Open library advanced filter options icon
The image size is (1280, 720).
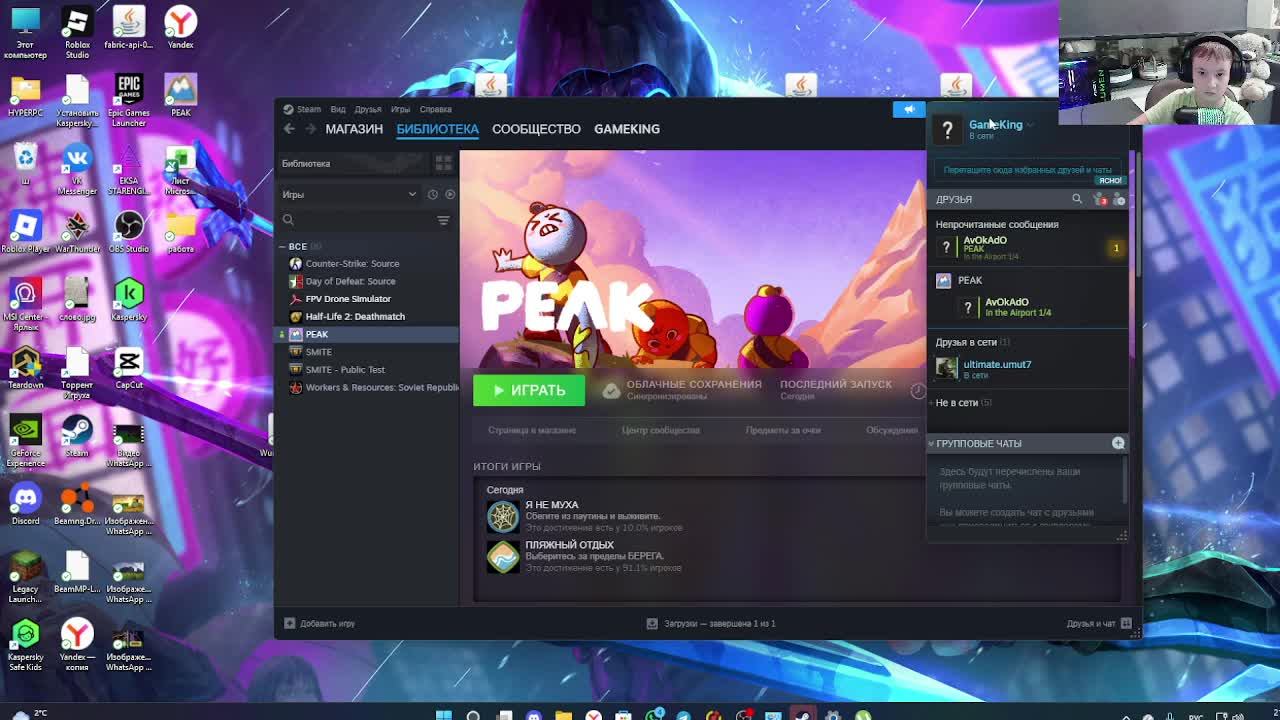[x=443, y=220]
